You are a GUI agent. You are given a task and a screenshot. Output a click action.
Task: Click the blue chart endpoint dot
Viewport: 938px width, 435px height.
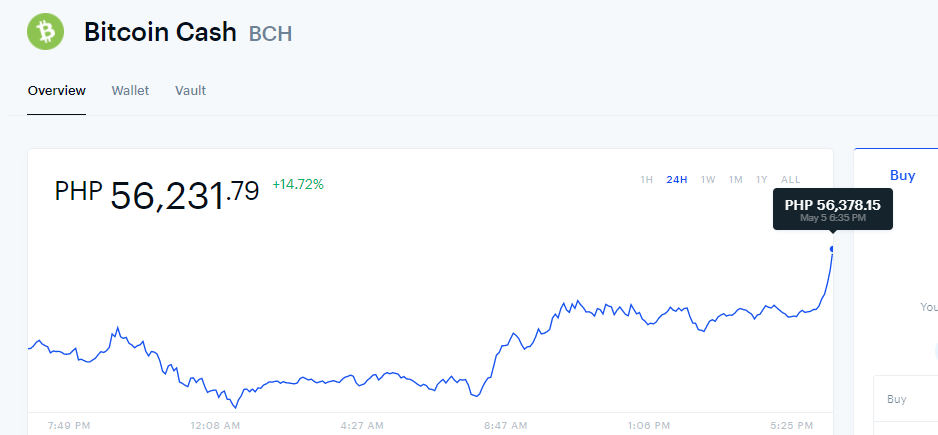point(832,249)
